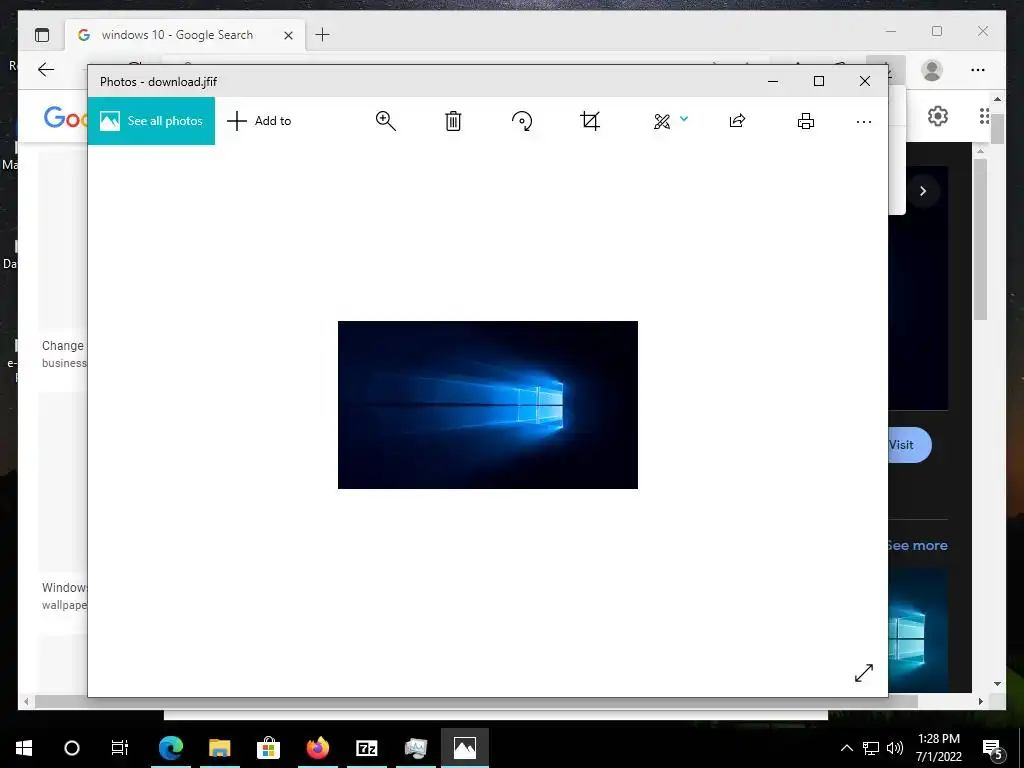
Task: Click the Visit button in browser
Action: point(909,445)
